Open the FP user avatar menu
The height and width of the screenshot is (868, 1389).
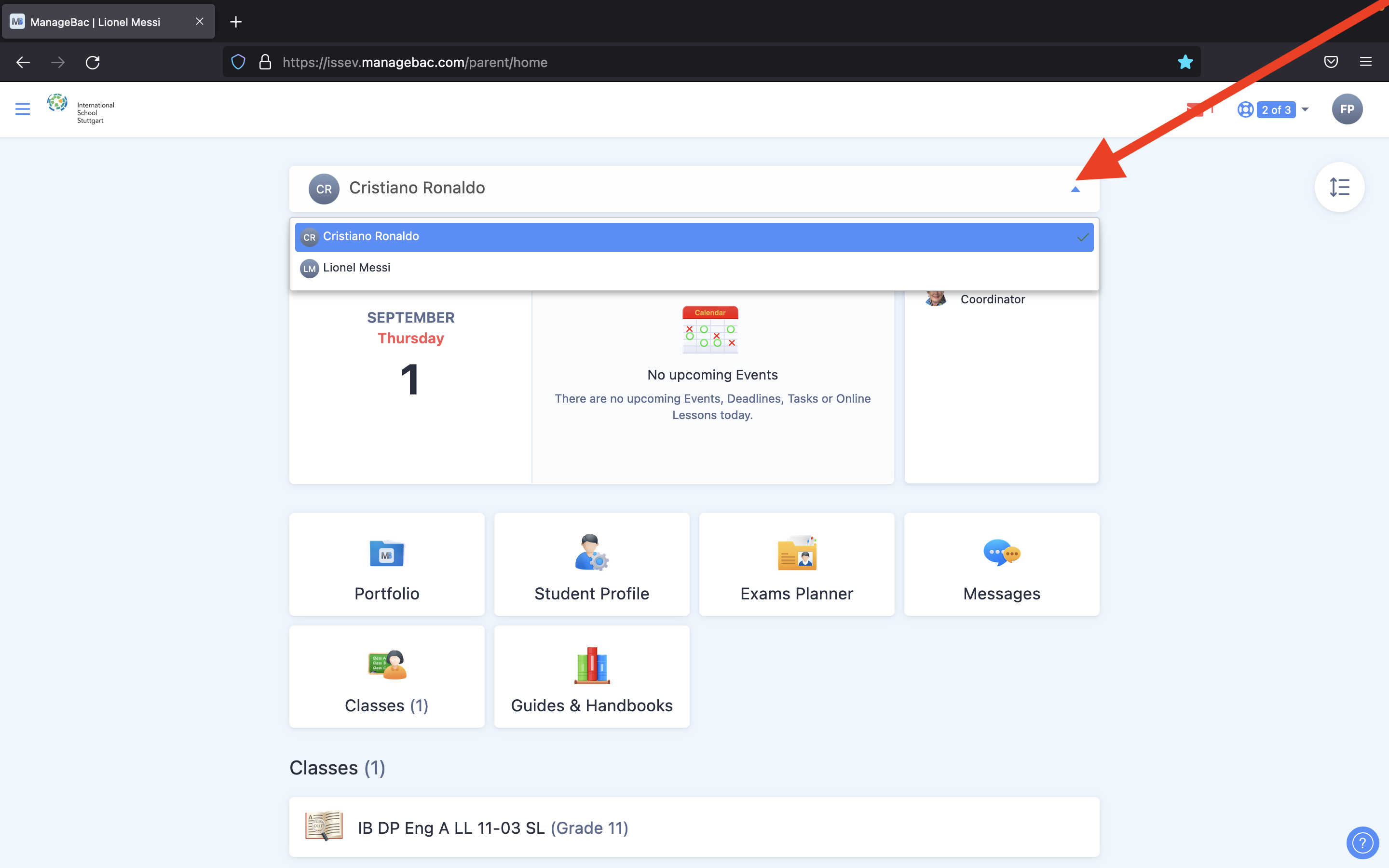[x=1347, y=109]
